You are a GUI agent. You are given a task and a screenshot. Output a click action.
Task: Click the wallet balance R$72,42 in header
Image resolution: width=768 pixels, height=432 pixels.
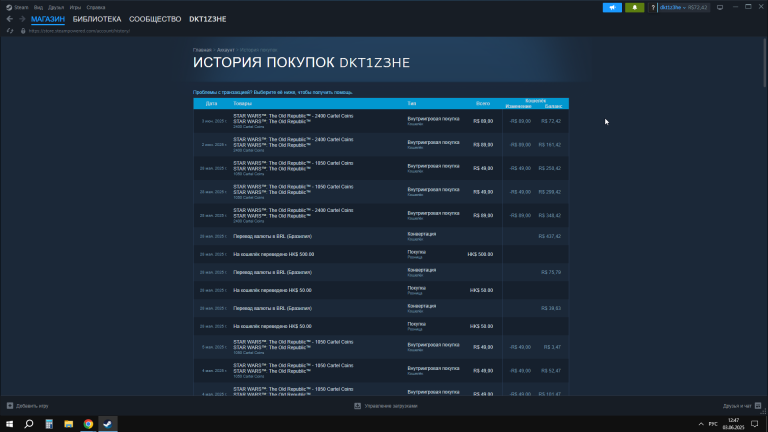click(x=697, y=7)
